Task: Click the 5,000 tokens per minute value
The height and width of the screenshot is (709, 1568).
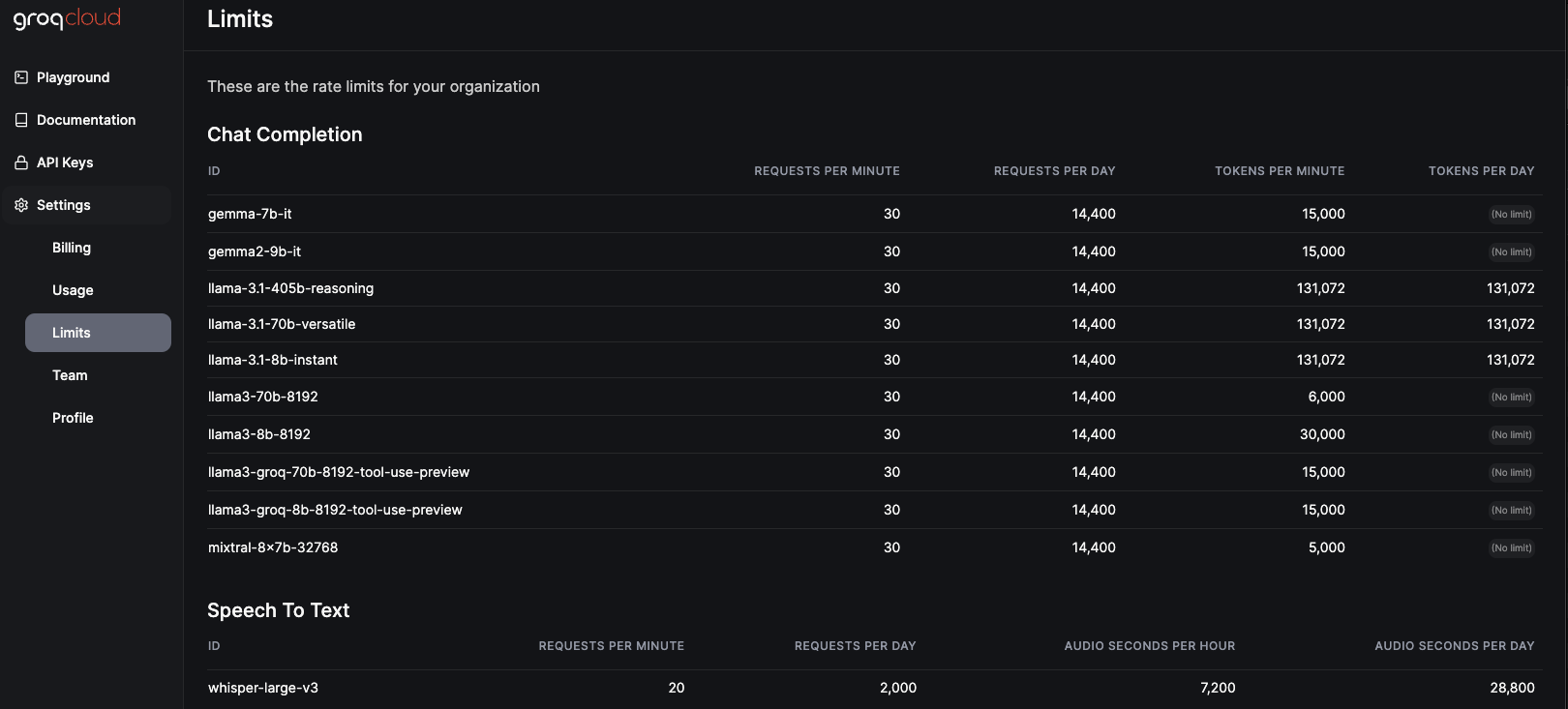Action: [1326, 547]
